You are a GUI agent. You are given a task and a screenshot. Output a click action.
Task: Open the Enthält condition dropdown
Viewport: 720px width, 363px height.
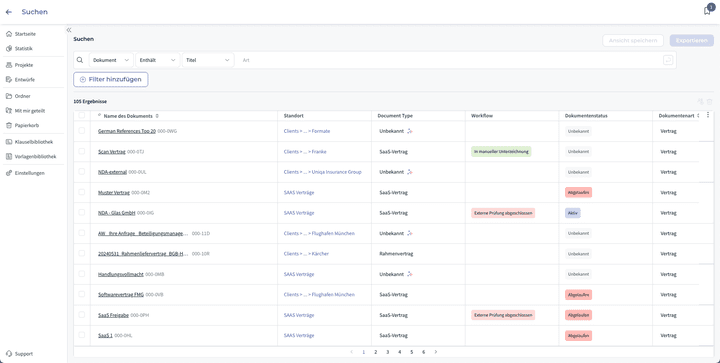[158, 60]
